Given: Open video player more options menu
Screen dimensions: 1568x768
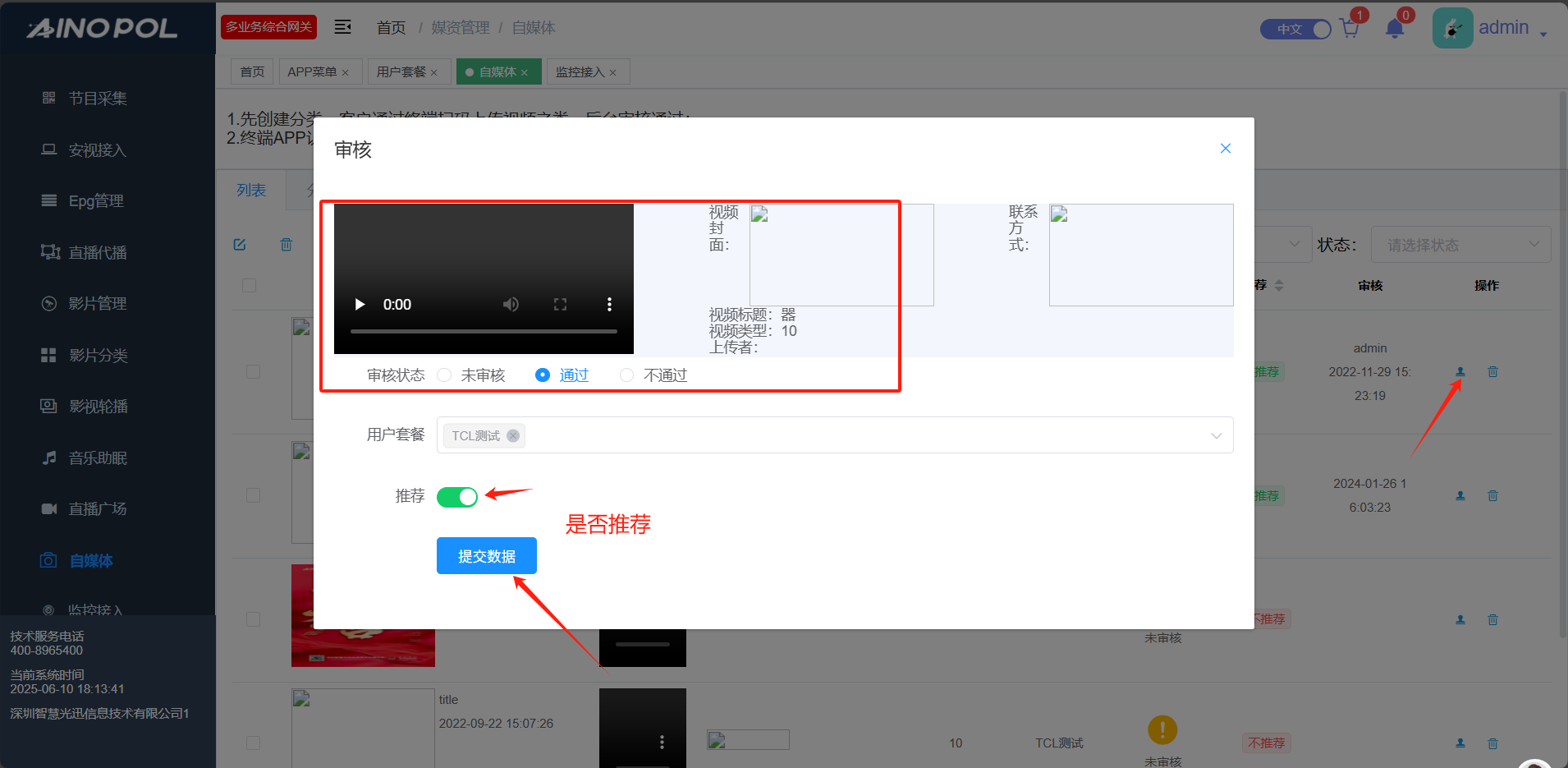Looking at the screenshot, I should 608,305.
